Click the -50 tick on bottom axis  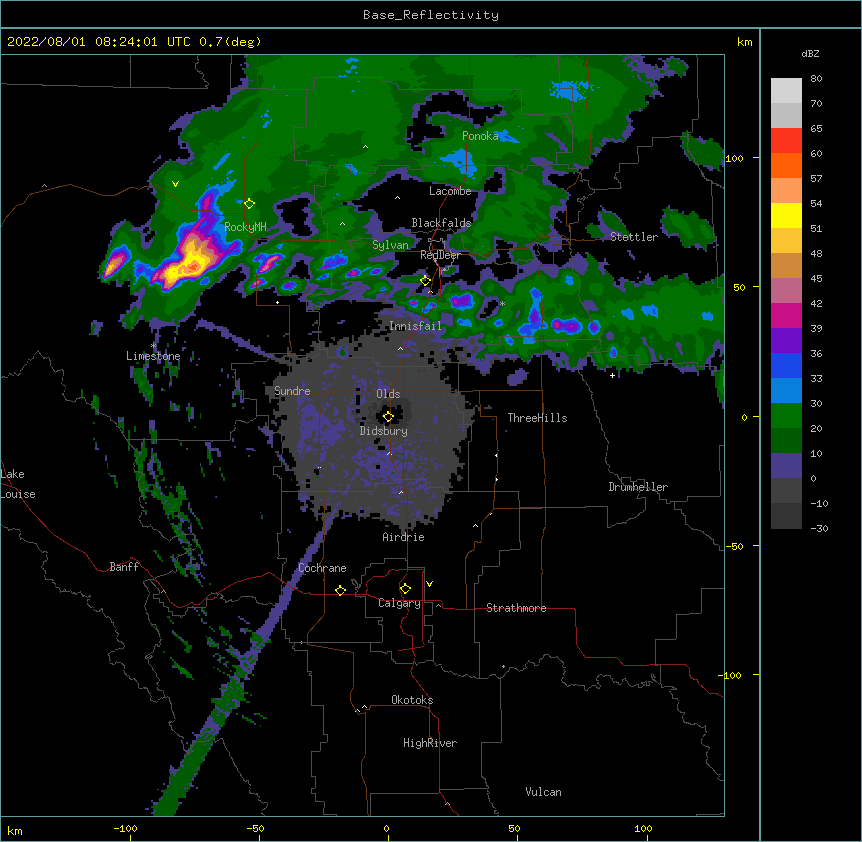(255, 829)
